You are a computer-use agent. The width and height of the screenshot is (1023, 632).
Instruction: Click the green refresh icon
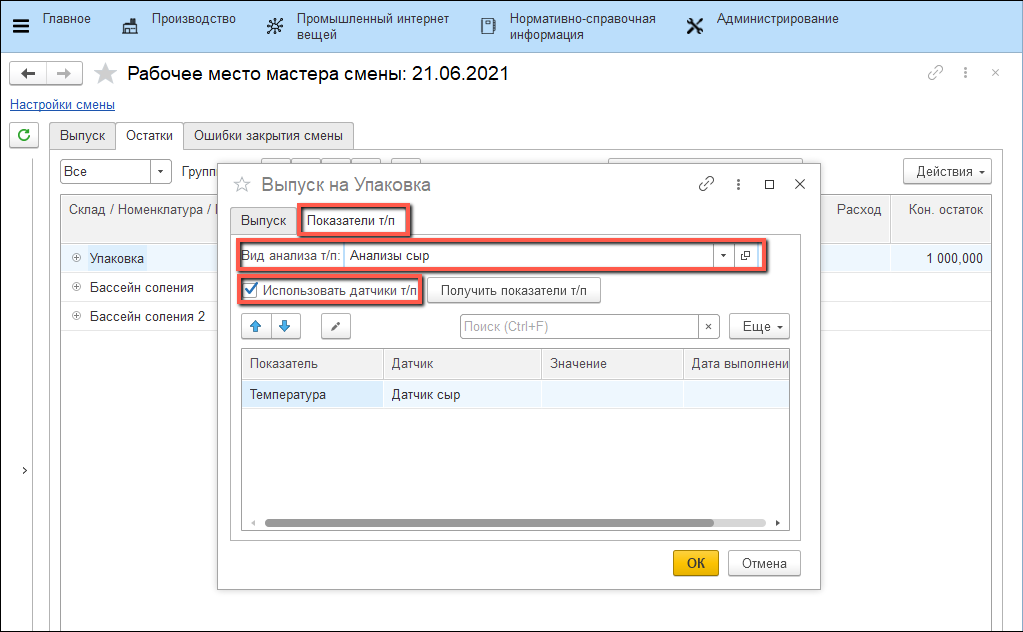click(23, 134)
